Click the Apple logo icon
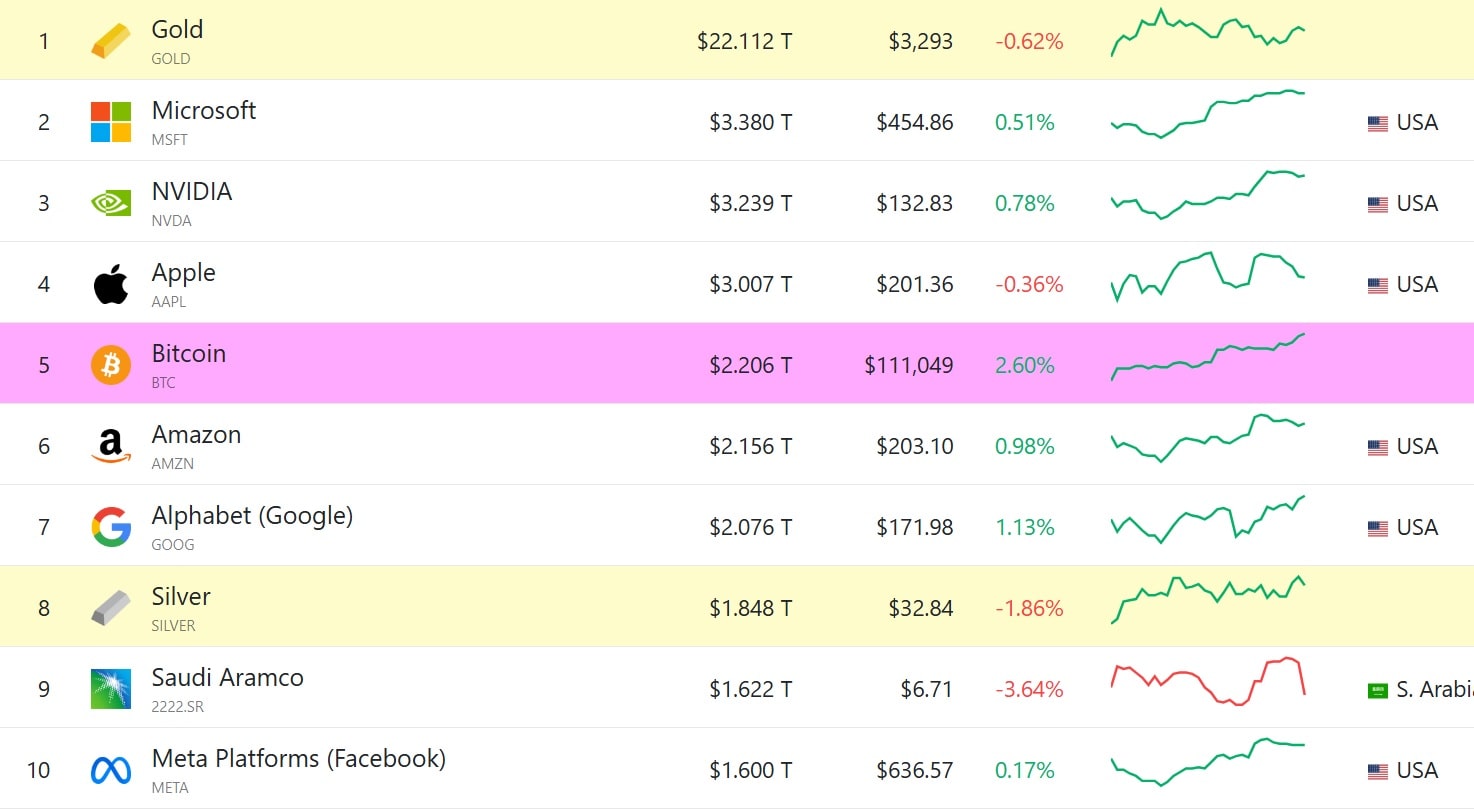This screenshot has width=1474, height=809. click(111, 284)
